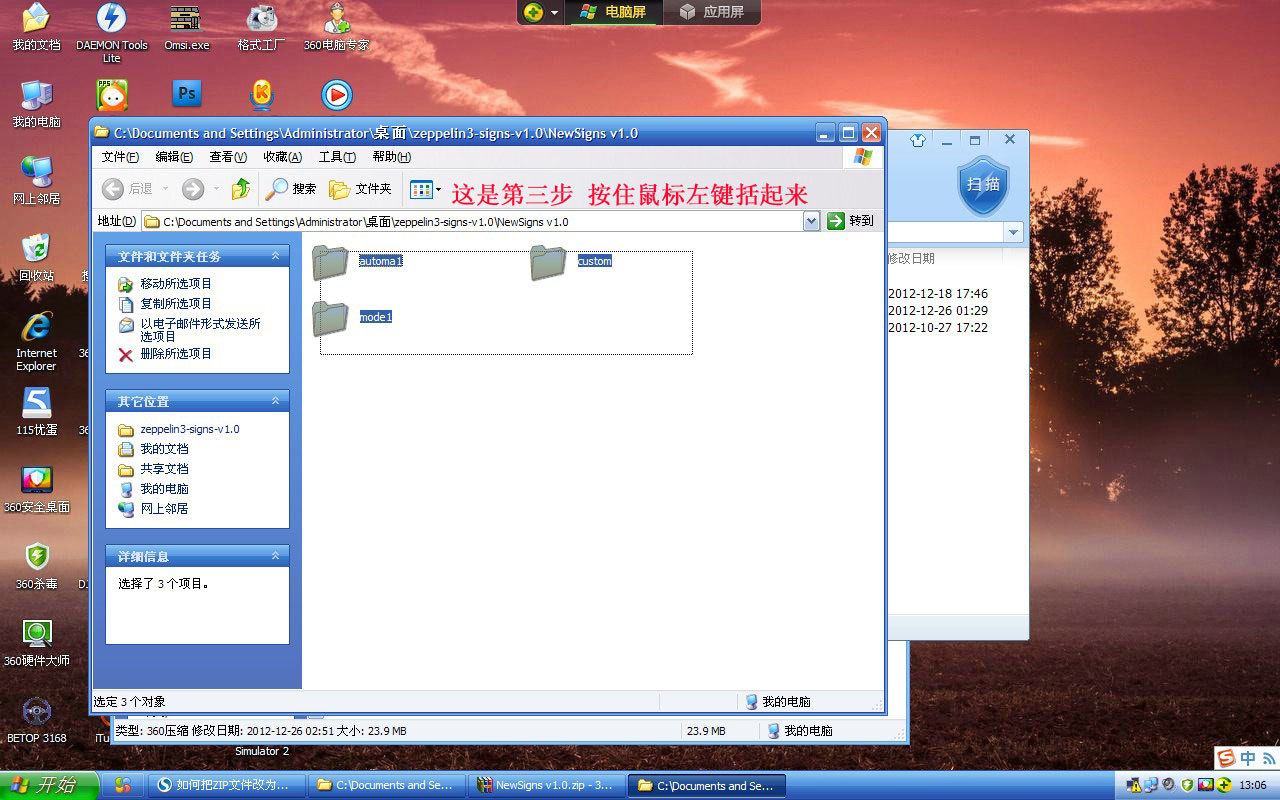Toggle the Sogou 中 input mode indicator
1280x800 pixels.
point(1247,758)
